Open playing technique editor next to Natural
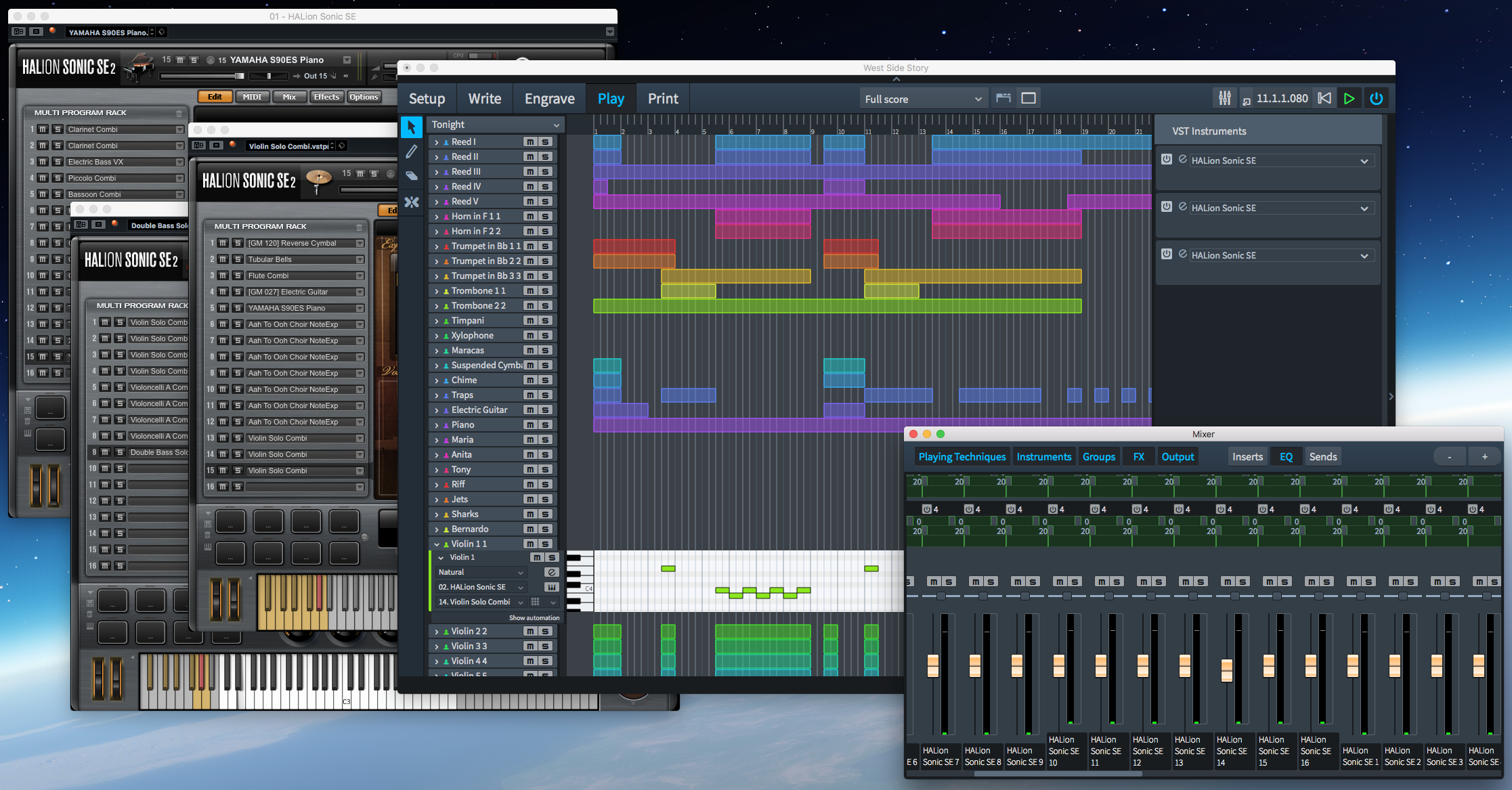The height and width of the screenshot is (790, 1512). (x=552, y=572)
